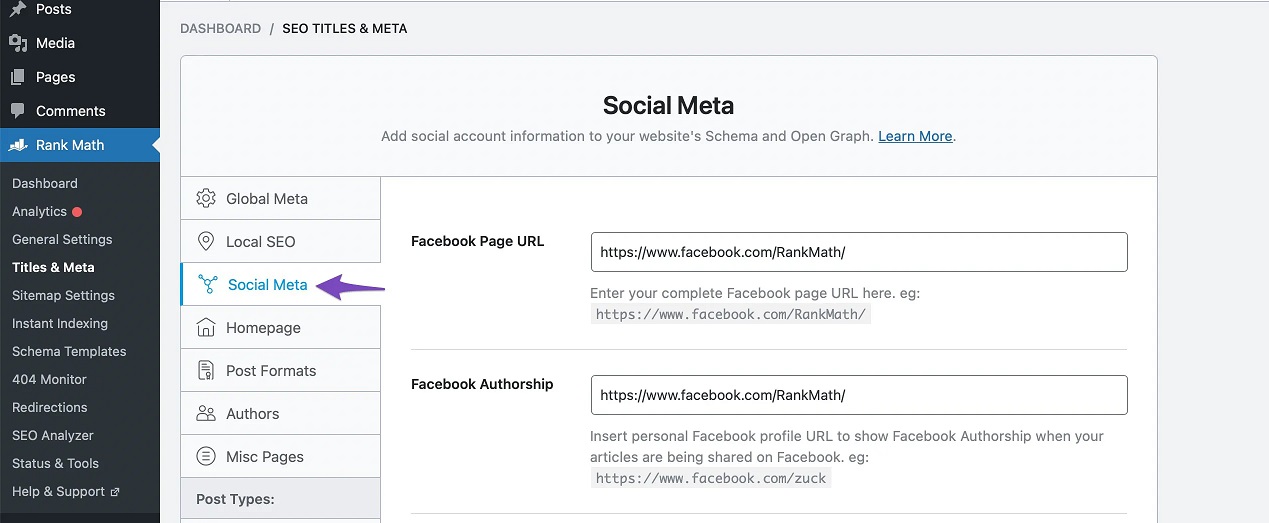
Task: Open the Rank Math Dashboard submenu
Action: pyautogui.click(x=45, y=183)
